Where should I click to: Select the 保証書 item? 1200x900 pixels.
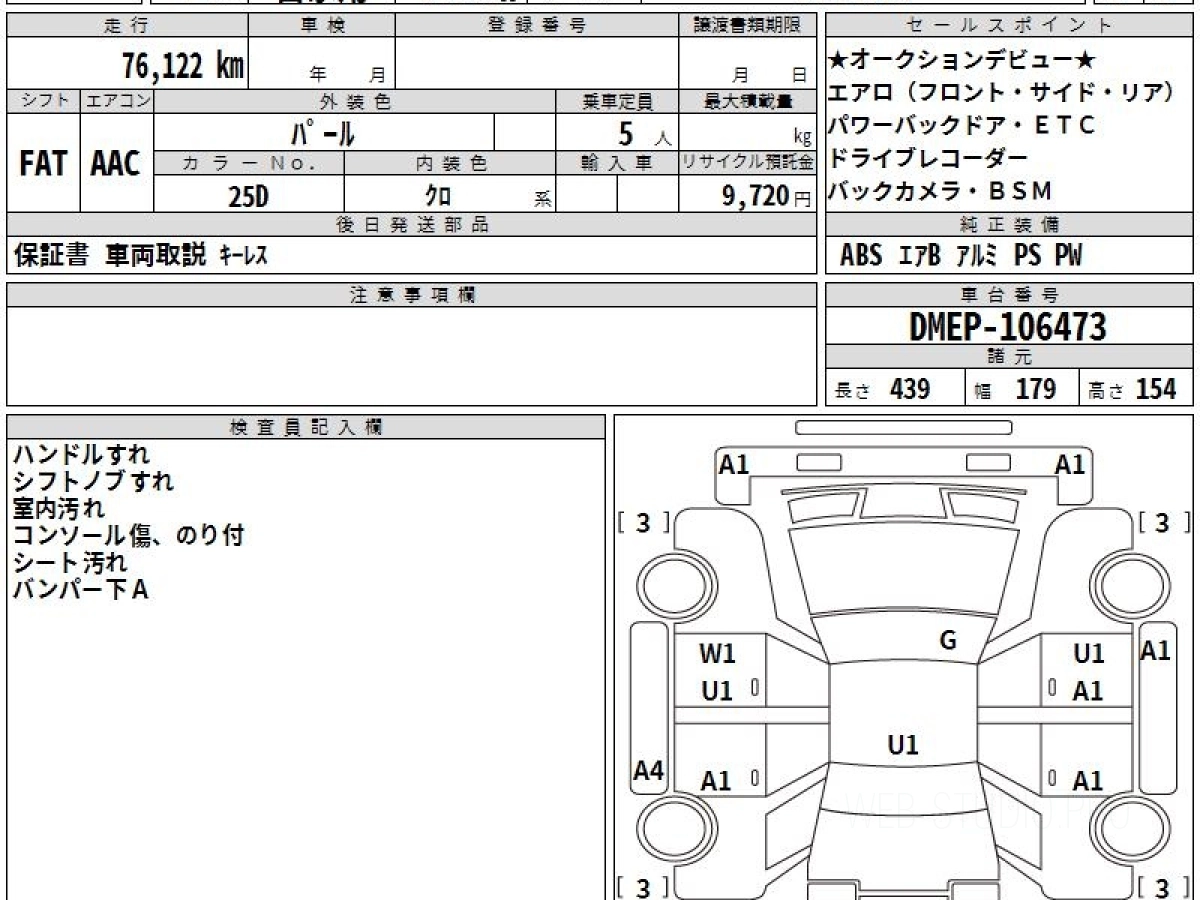pyautogui.click(x=51, y=256)
